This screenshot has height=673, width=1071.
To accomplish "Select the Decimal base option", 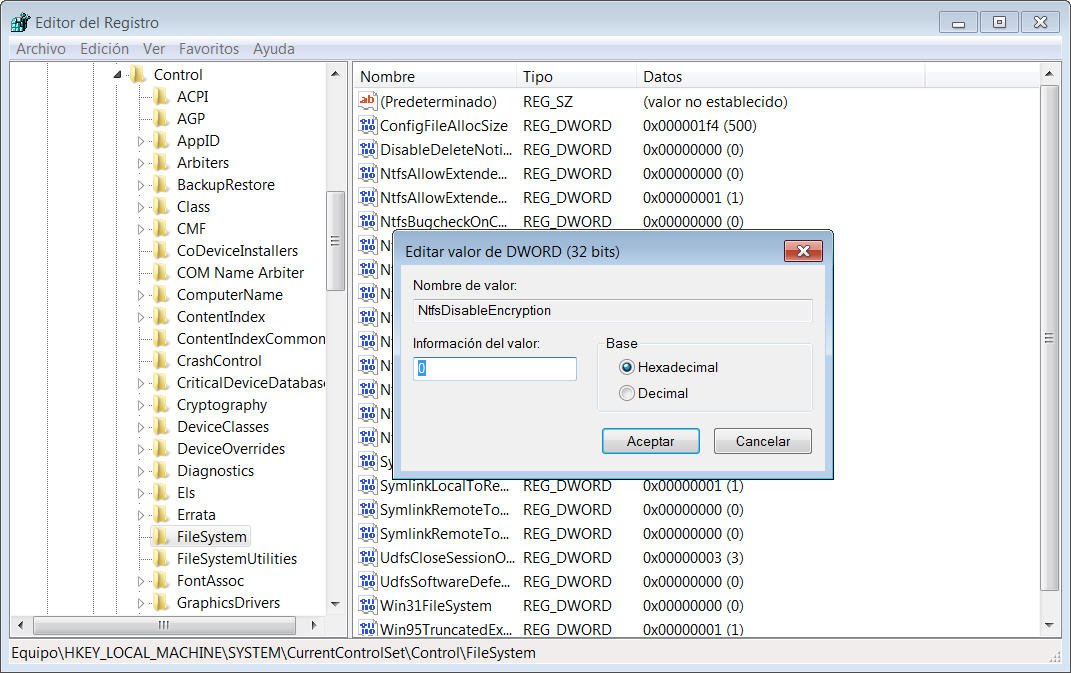I will click(627, 393).
